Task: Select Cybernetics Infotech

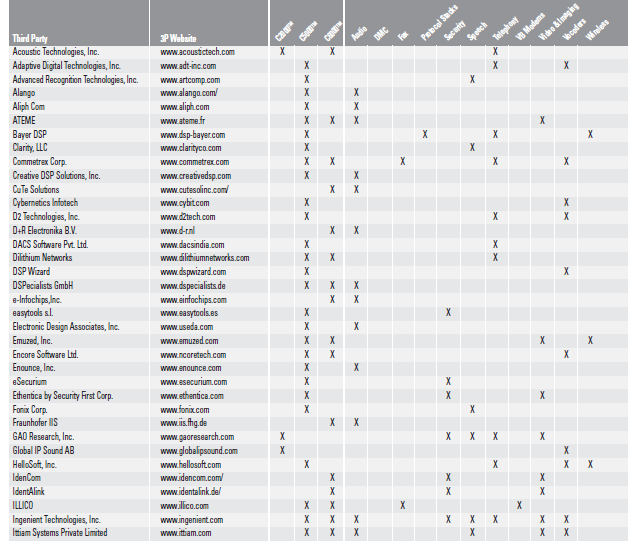Action: 45,202
